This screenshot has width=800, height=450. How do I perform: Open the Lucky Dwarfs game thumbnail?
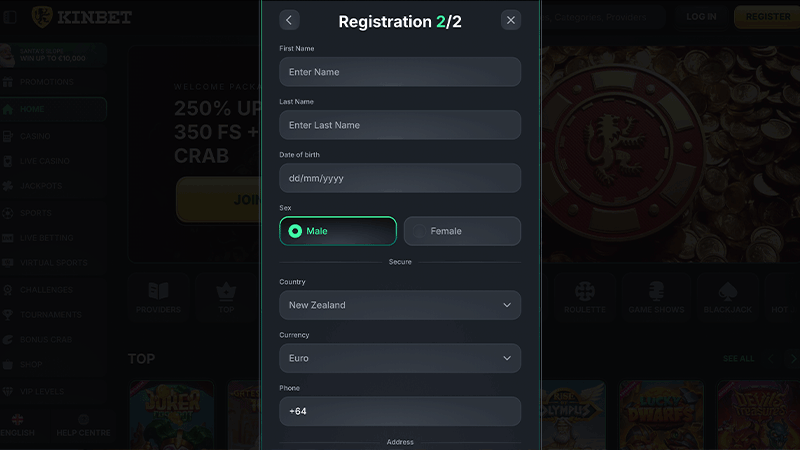click(661, 415)
